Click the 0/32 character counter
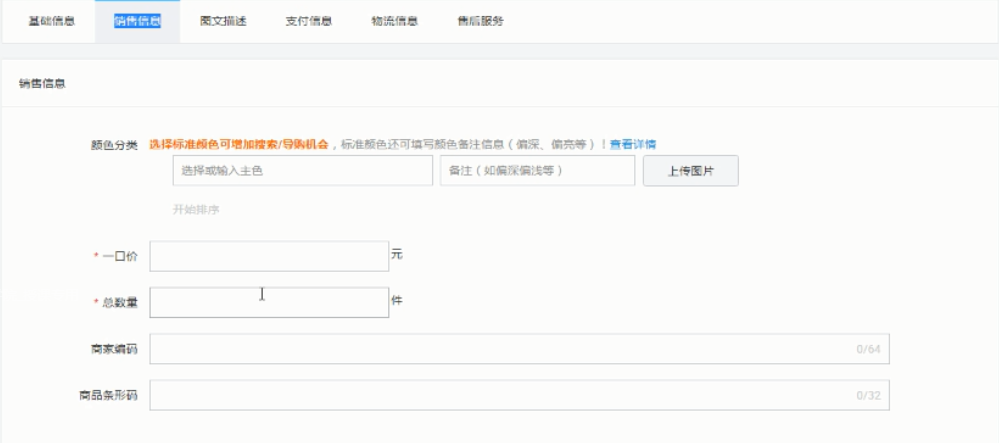 [867, 396]
